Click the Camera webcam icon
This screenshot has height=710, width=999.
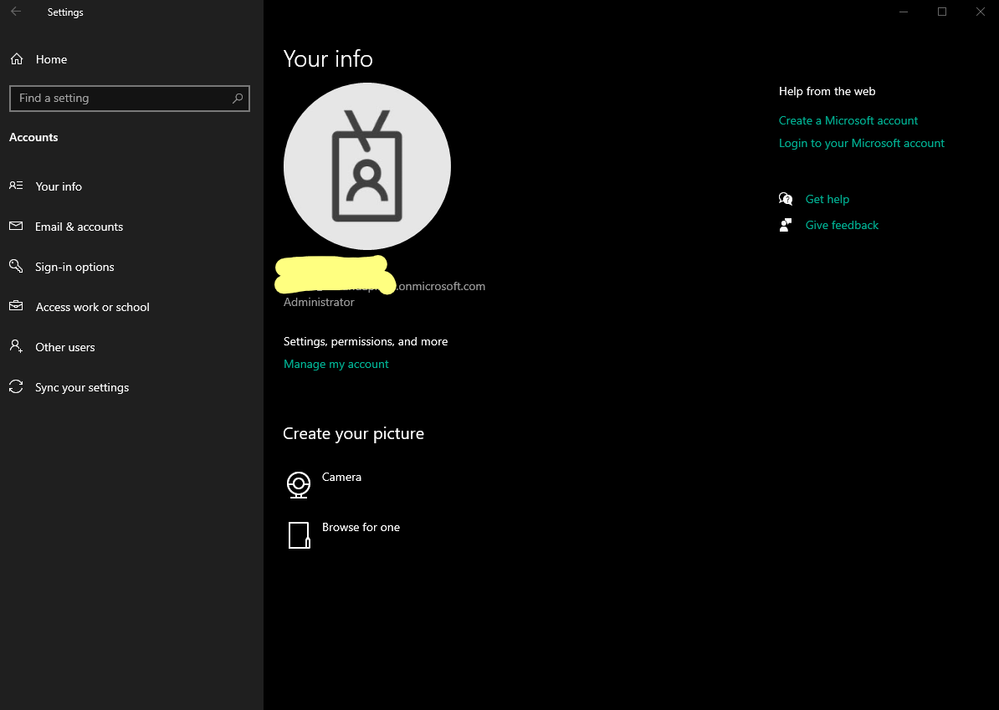pyautogui.click(x=298, y=484)
